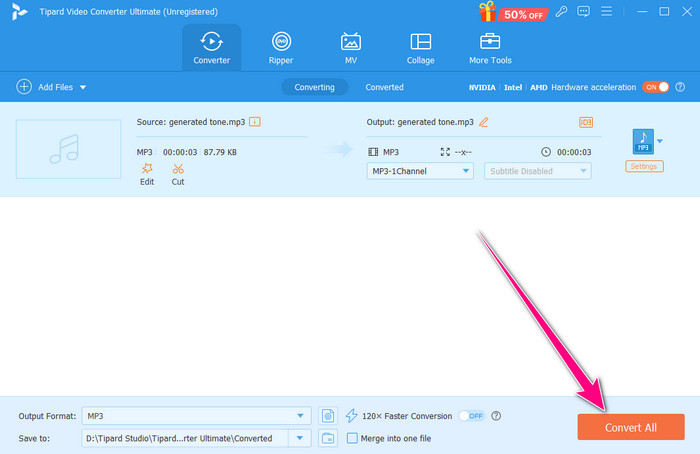Expand the MP3-1Channel audio track dropdown
The image size is (700, 454).
point(420,171)
